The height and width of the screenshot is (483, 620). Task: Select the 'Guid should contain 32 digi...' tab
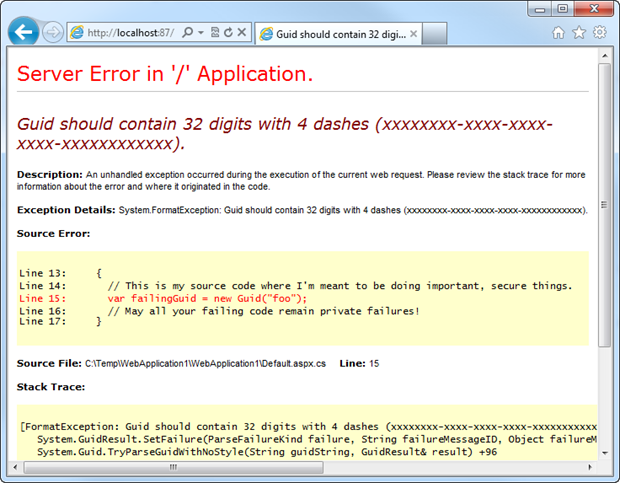(x=338, y=34)
